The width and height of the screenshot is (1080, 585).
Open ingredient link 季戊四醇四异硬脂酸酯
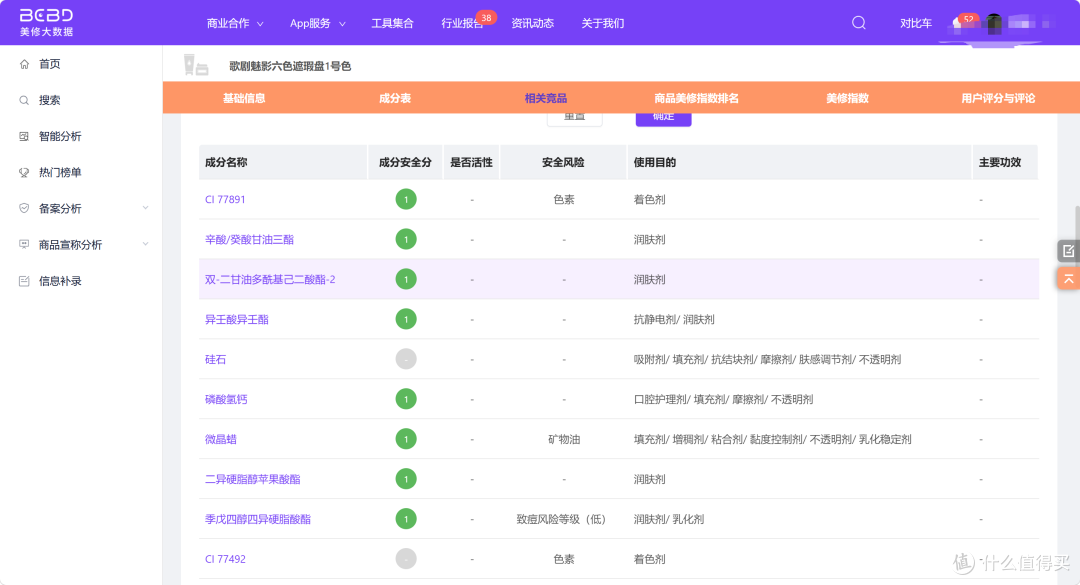[258, 519]
